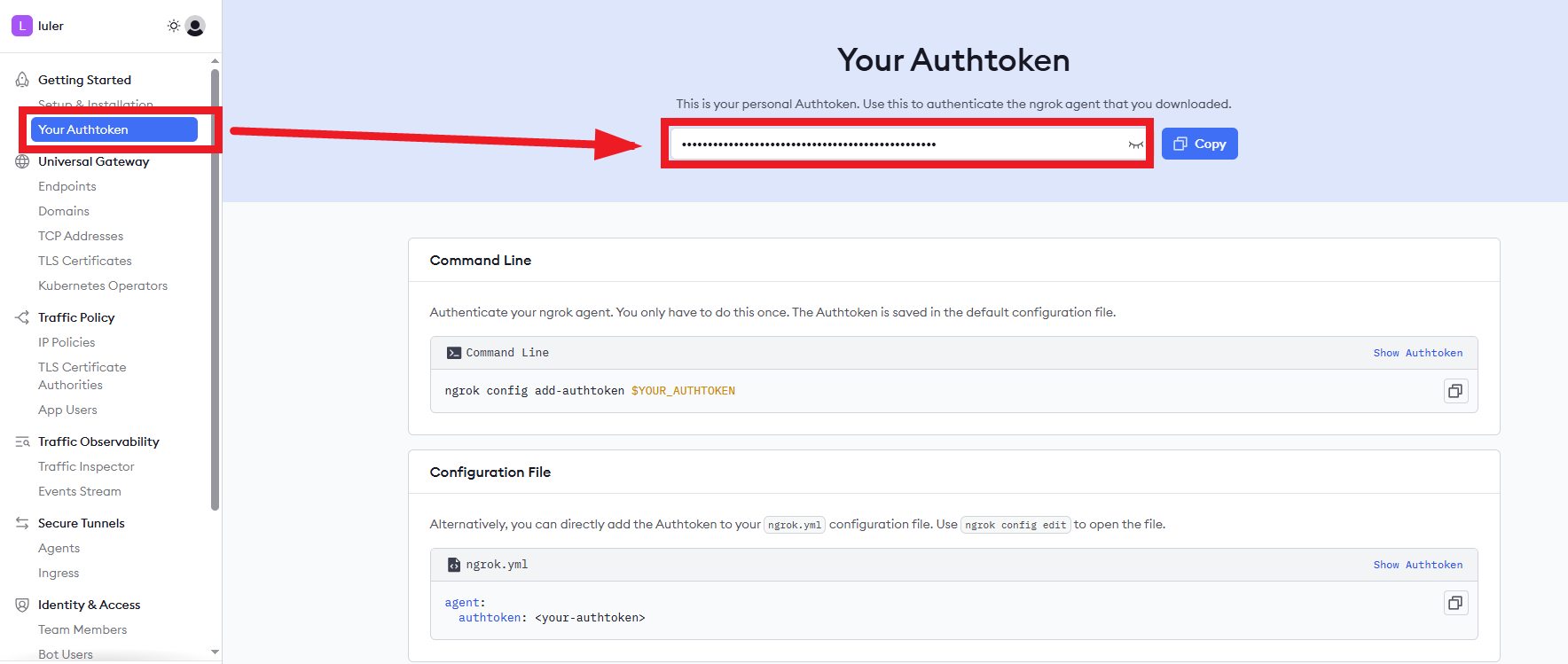Click the Identity & Access shield icon
This screenshot has height=664, width=1568.
click(x=22, y=605)
